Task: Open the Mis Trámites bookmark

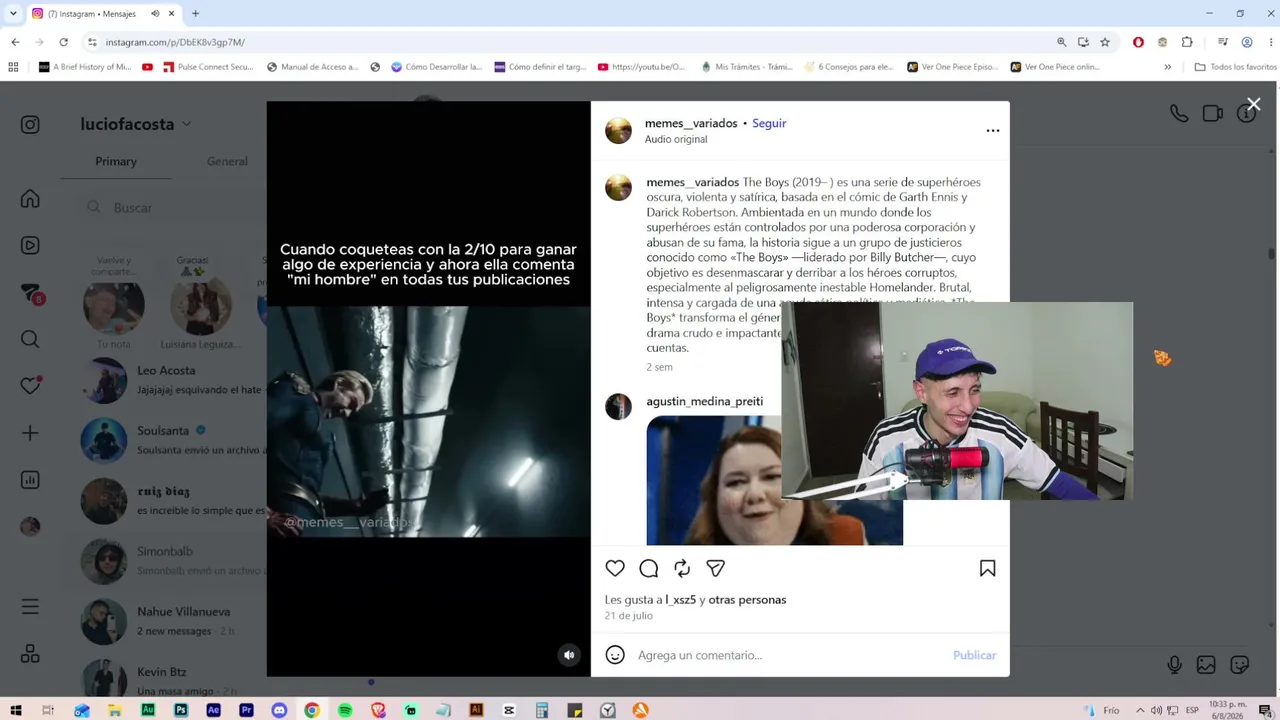Action: point(746,67)
